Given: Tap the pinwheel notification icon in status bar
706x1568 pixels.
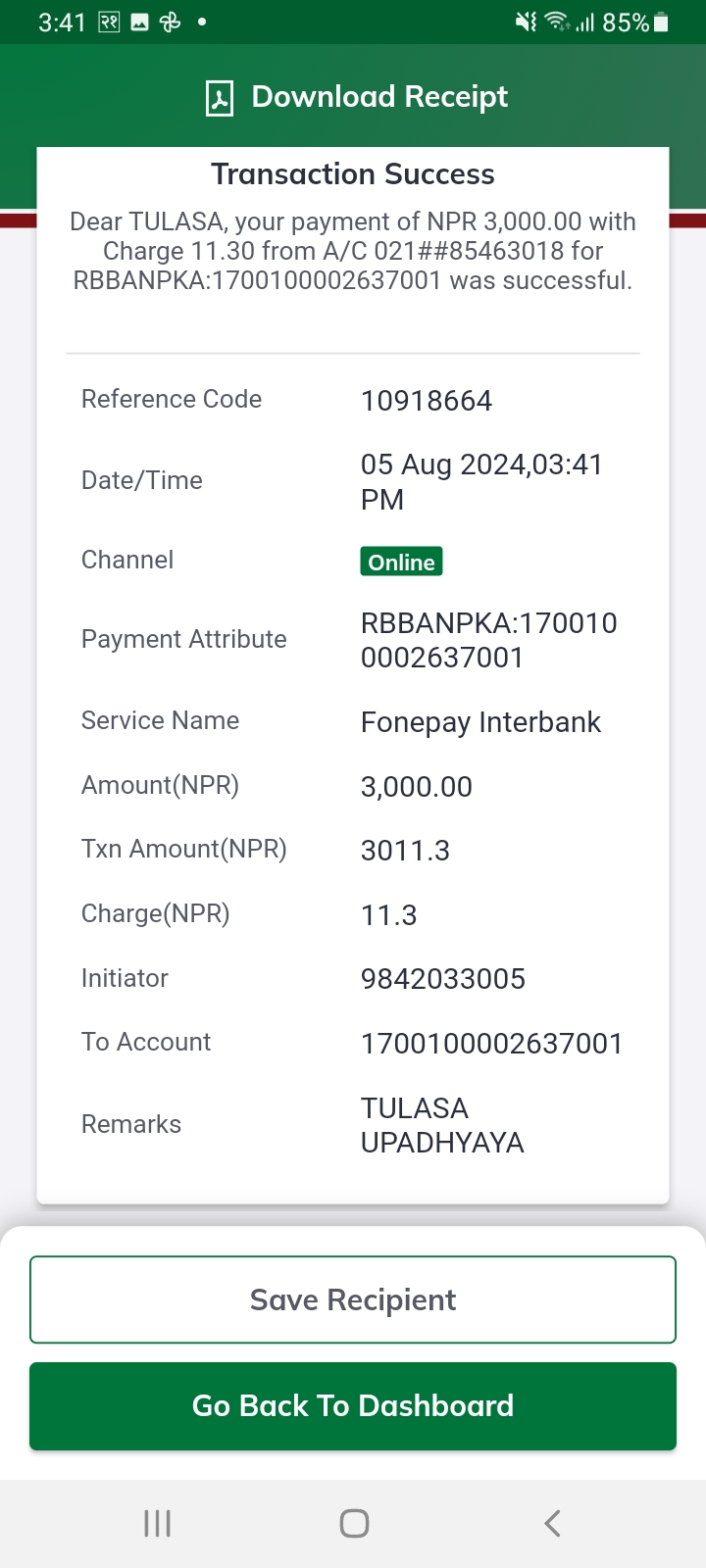Looking at the screenshot, I should (x=170, y=22).
